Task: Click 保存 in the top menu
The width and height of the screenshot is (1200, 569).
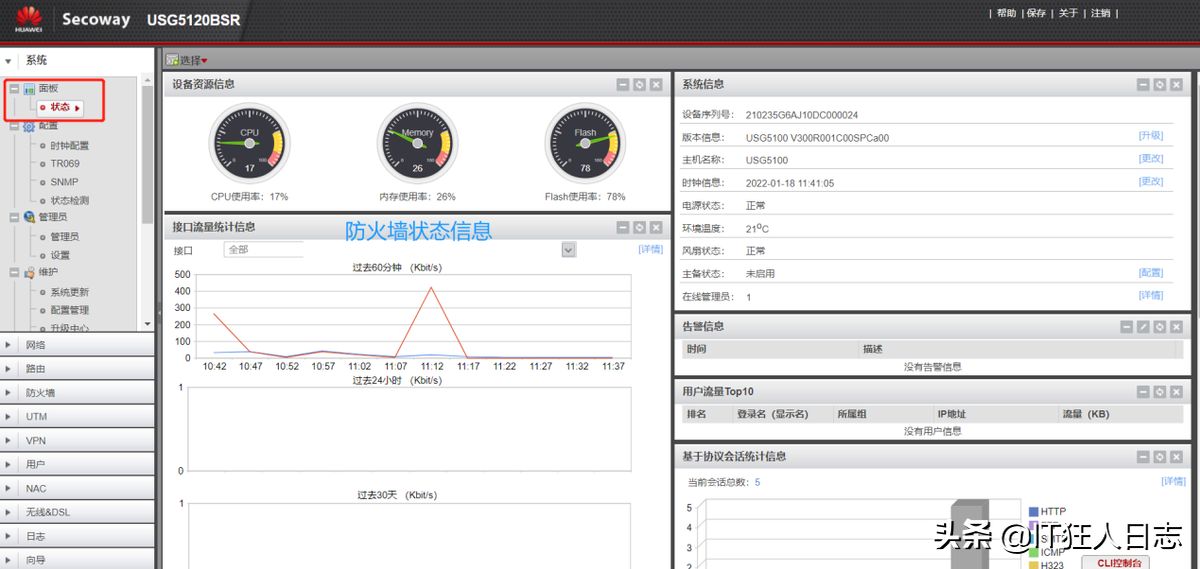Action: (1036, 14)
